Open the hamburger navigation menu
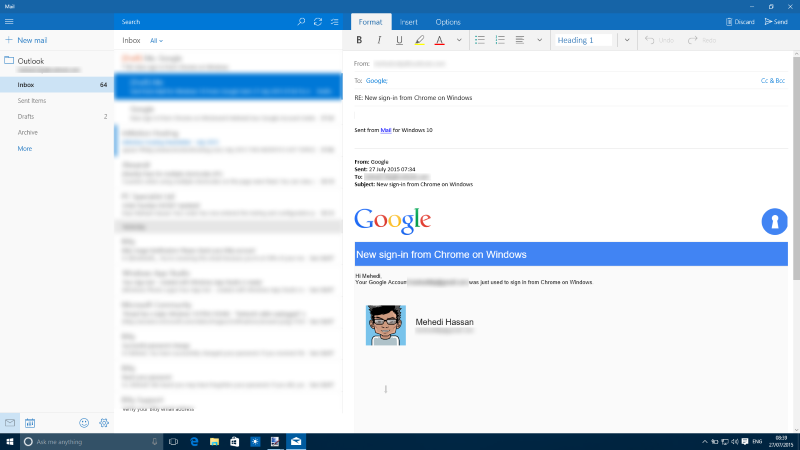The width and height of the screenshot is (800, 450). point(9,22)
